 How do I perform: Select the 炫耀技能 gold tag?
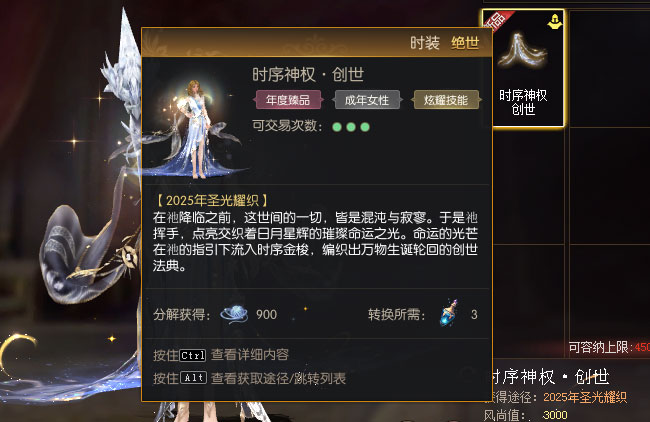pyautogui.click(x=446, y=100)
